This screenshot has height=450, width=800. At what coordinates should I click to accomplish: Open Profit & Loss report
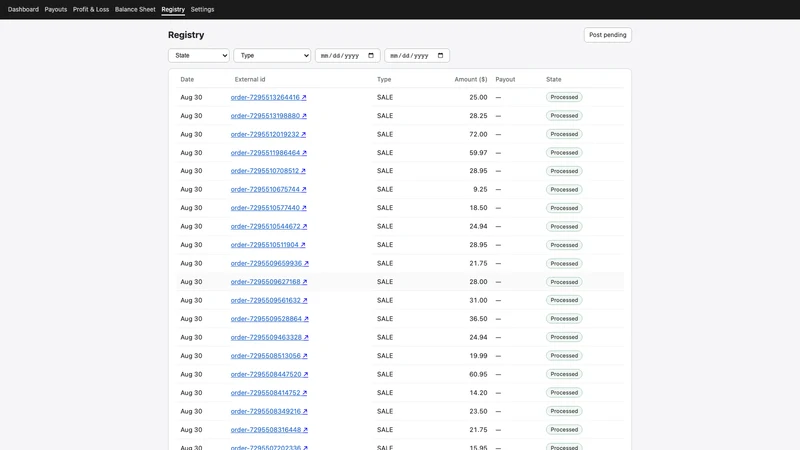pyautogui.click(x=91, y=9)
